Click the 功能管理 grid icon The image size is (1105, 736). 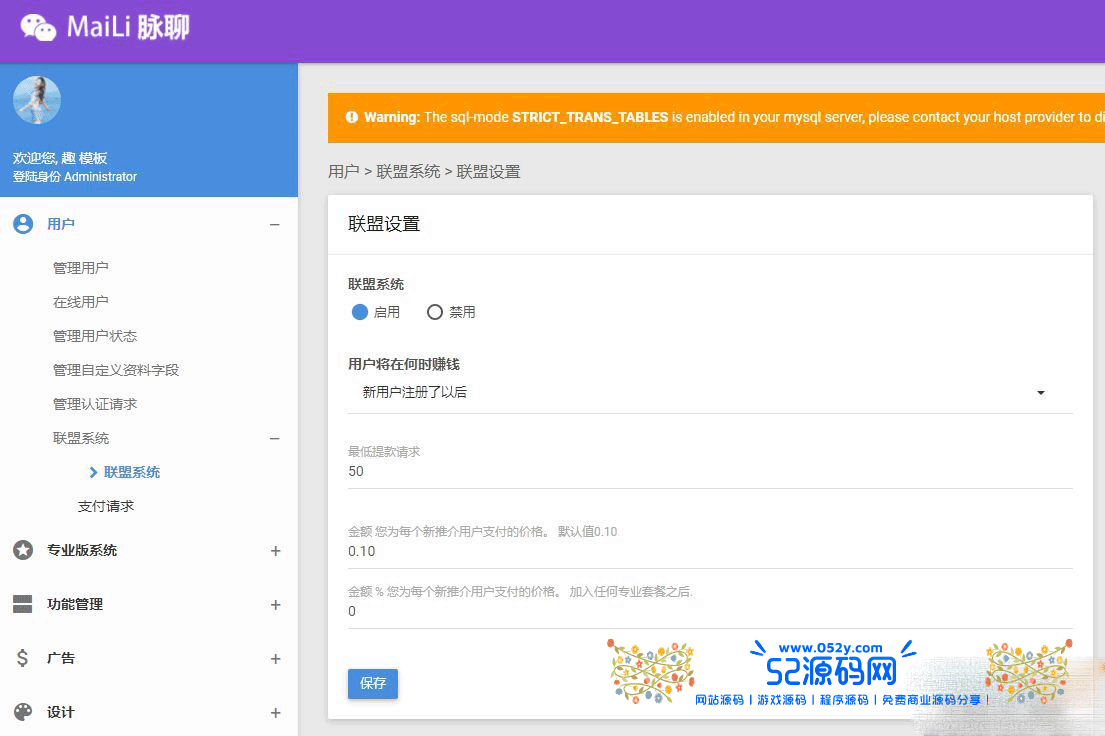(x=23, y=604)
